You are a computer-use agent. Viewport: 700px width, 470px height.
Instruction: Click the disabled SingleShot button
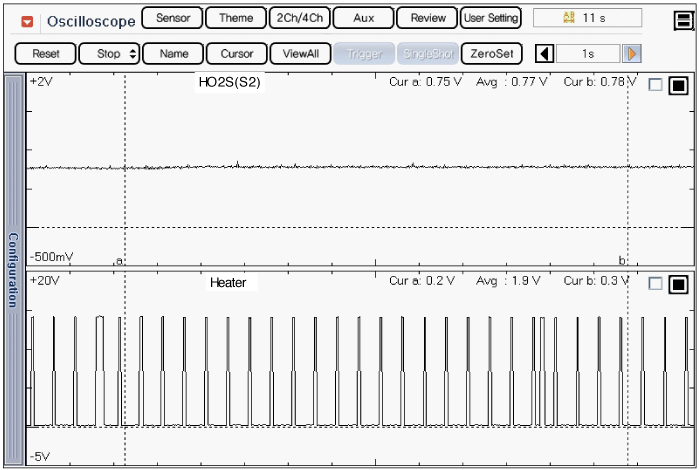tap(428, 54)
